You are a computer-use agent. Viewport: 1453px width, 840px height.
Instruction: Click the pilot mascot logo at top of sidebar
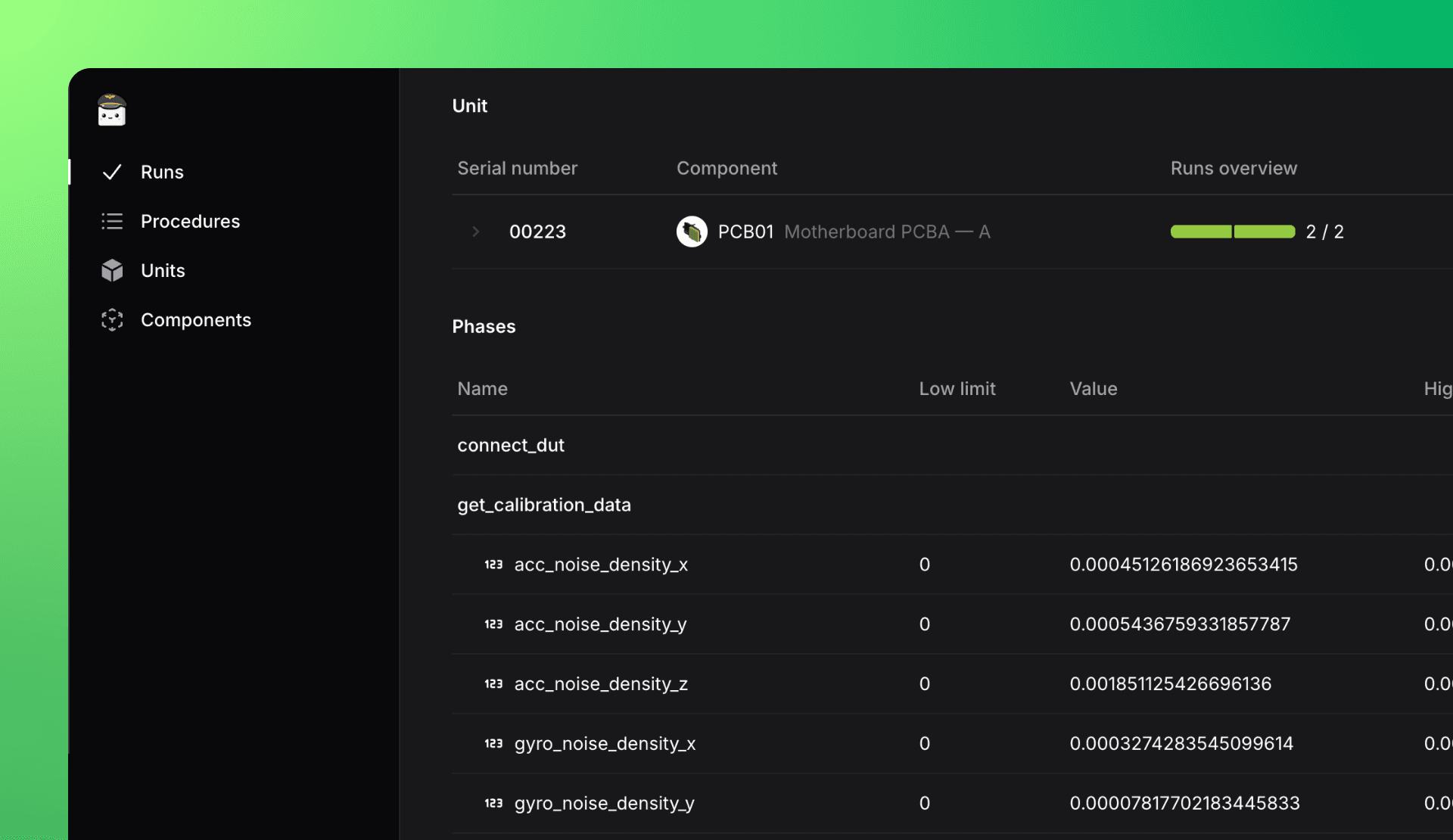tap(110, 110)
